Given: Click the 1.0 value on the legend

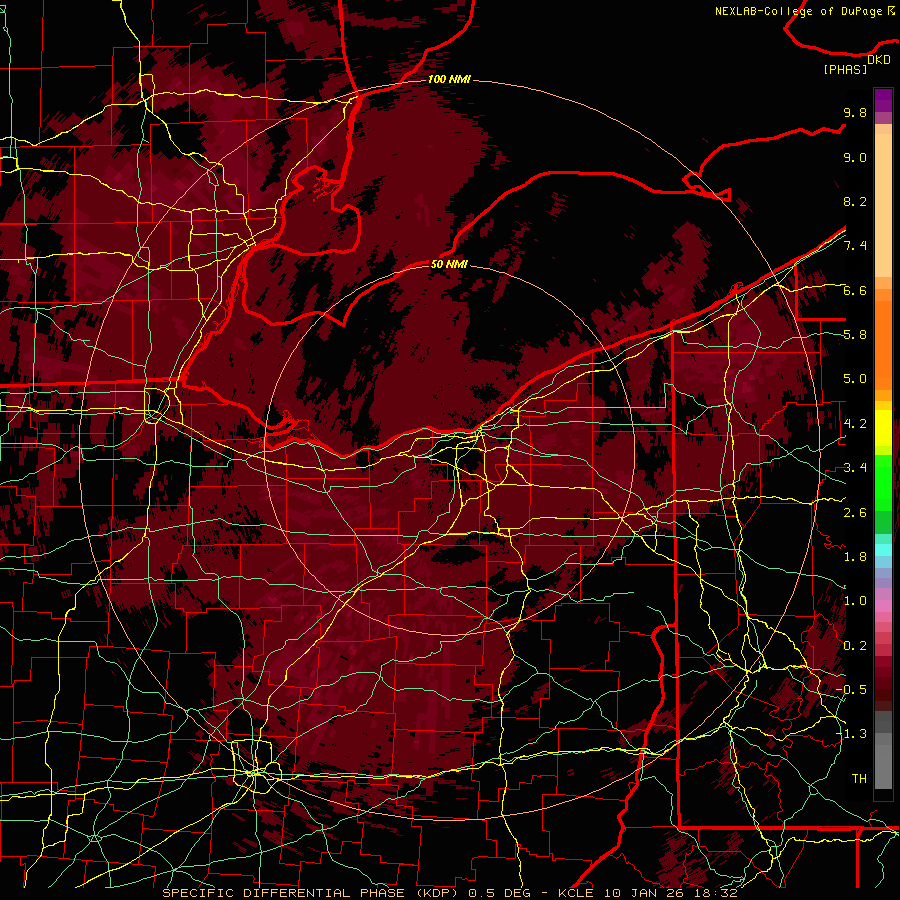Looking at the screenshot, I should (855, 601).
